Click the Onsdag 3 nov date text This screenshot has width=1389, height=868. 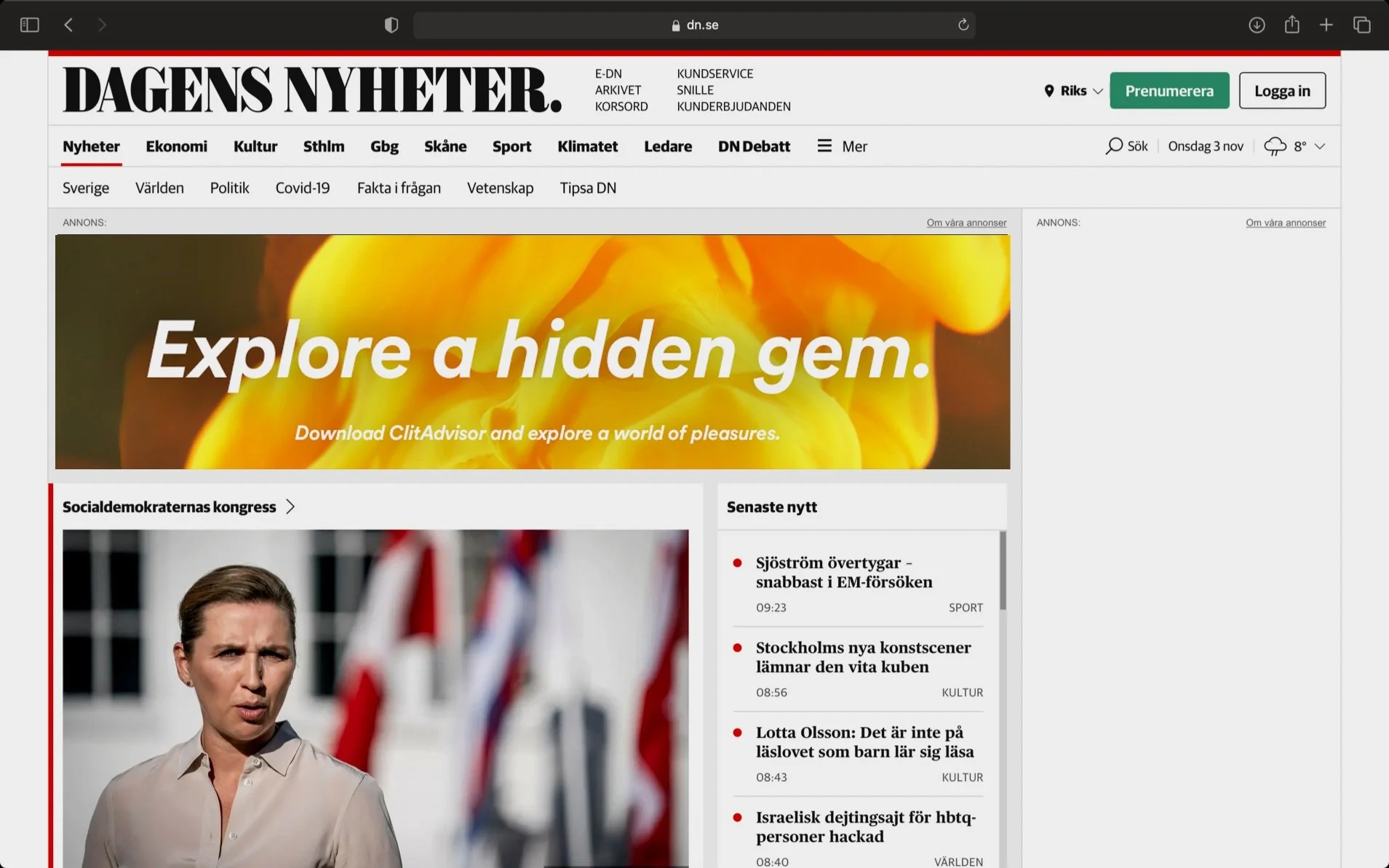point(1206,146)
